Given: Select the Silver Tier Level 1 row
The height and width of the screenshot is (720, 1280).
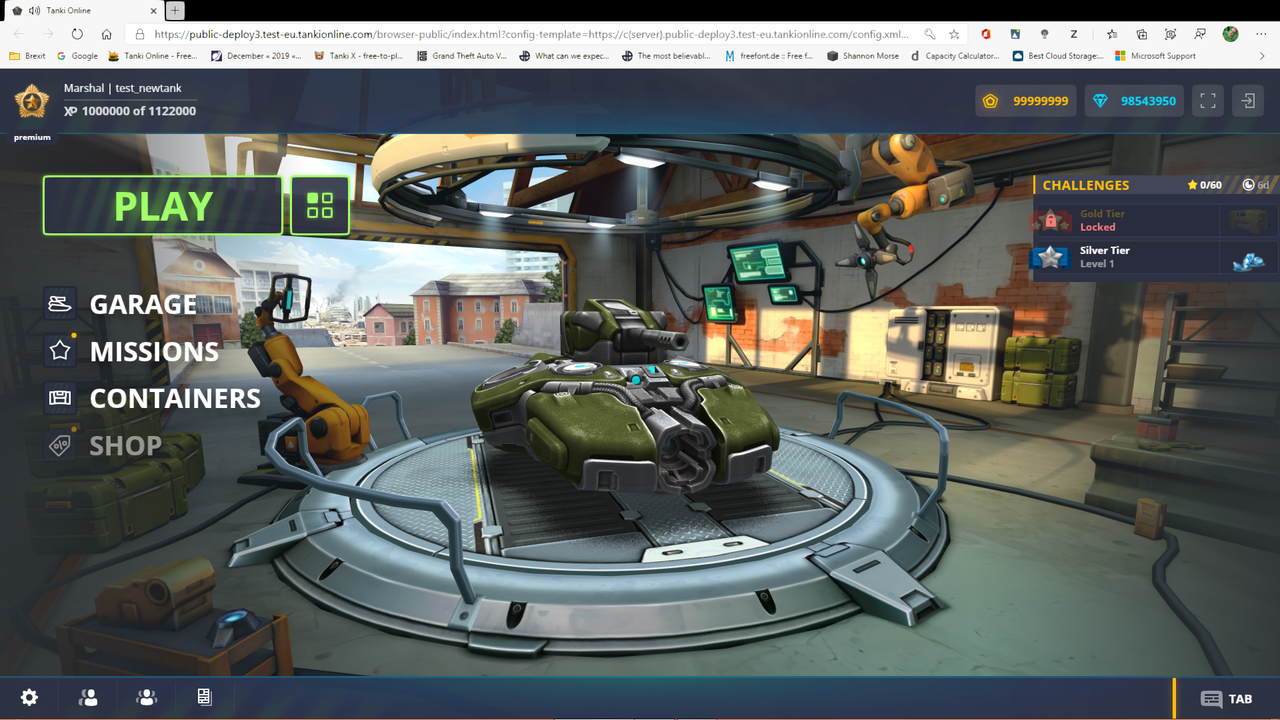Looking at the screenshot, I should 1155,257.
